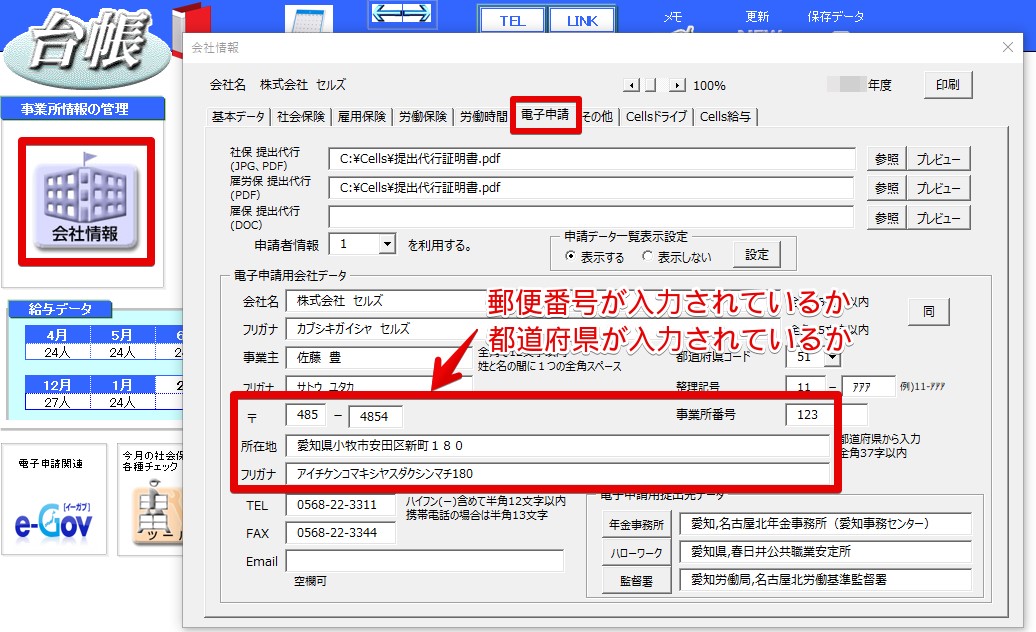Switch to the 基本データ tab

click(238, 117)
